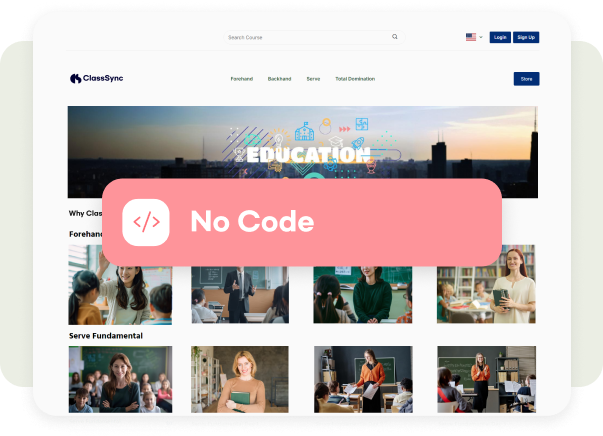Click the Sign Up button

click(526, 37)
